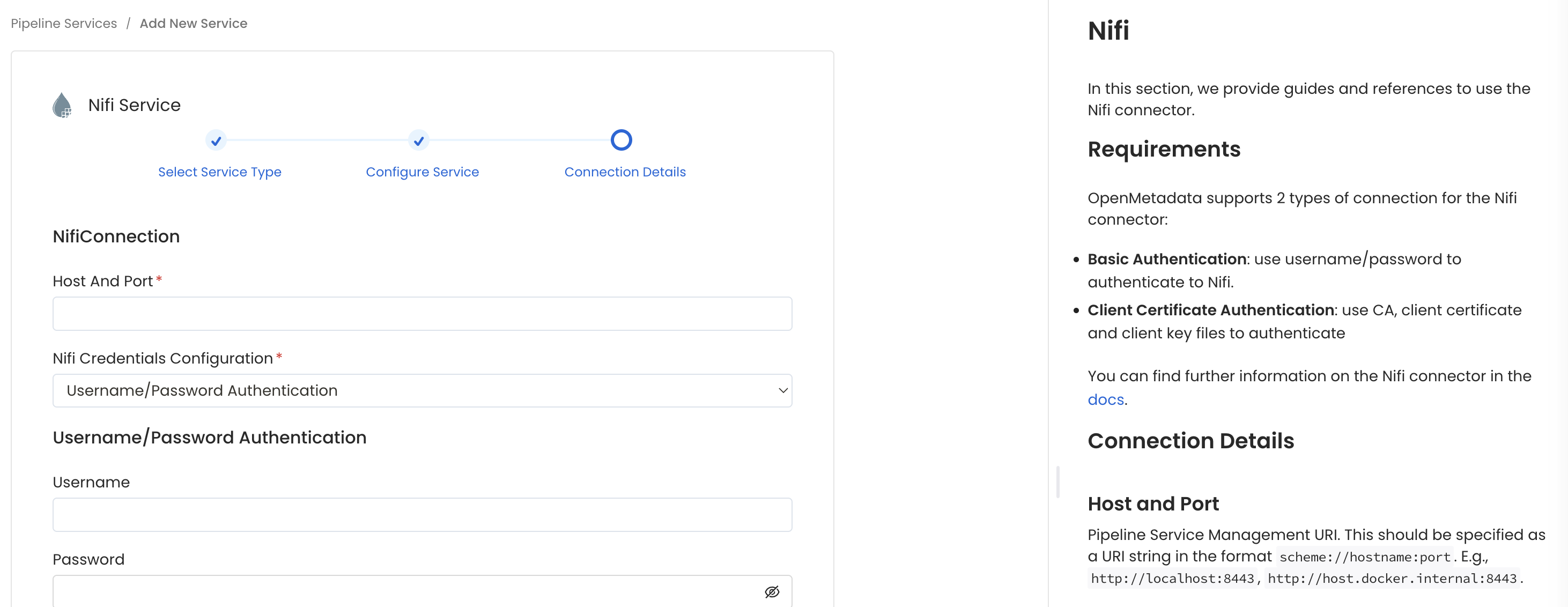Open the Nifi Credentials Configuration dropdown

[423, 390]
